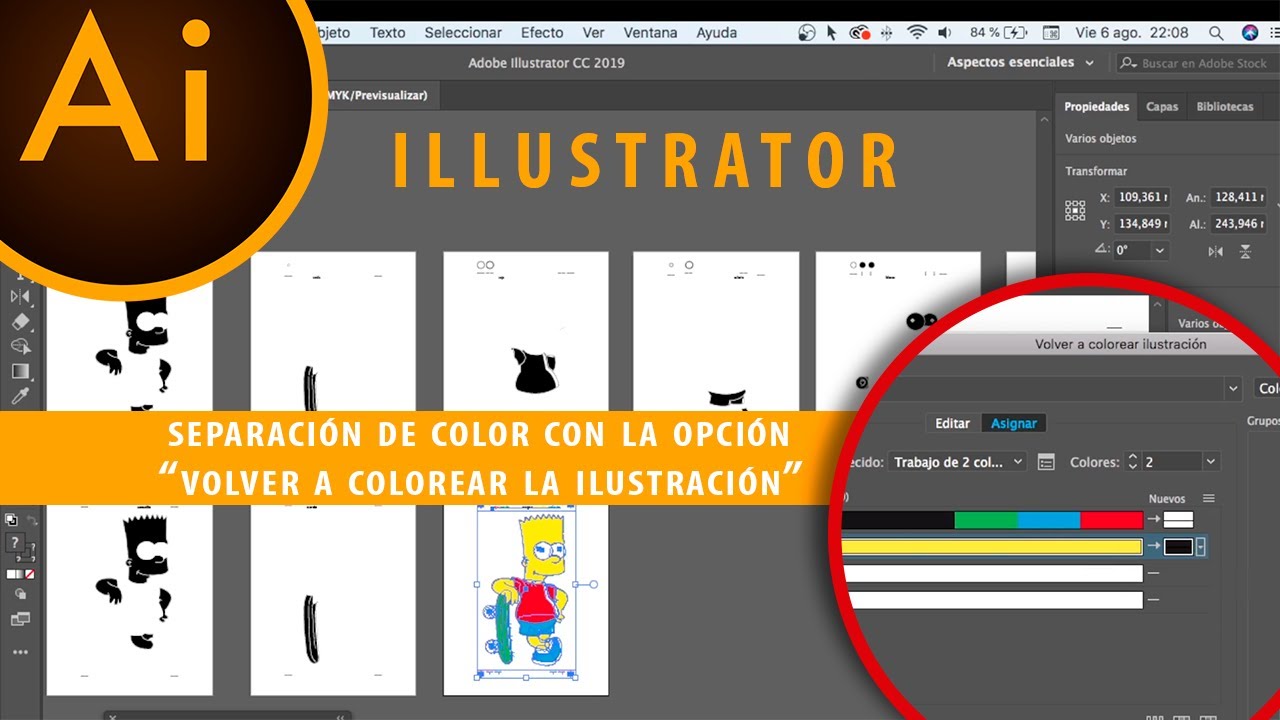
Task: Click the reference point grid in Transformar
Action: [x=1075, y=210]
